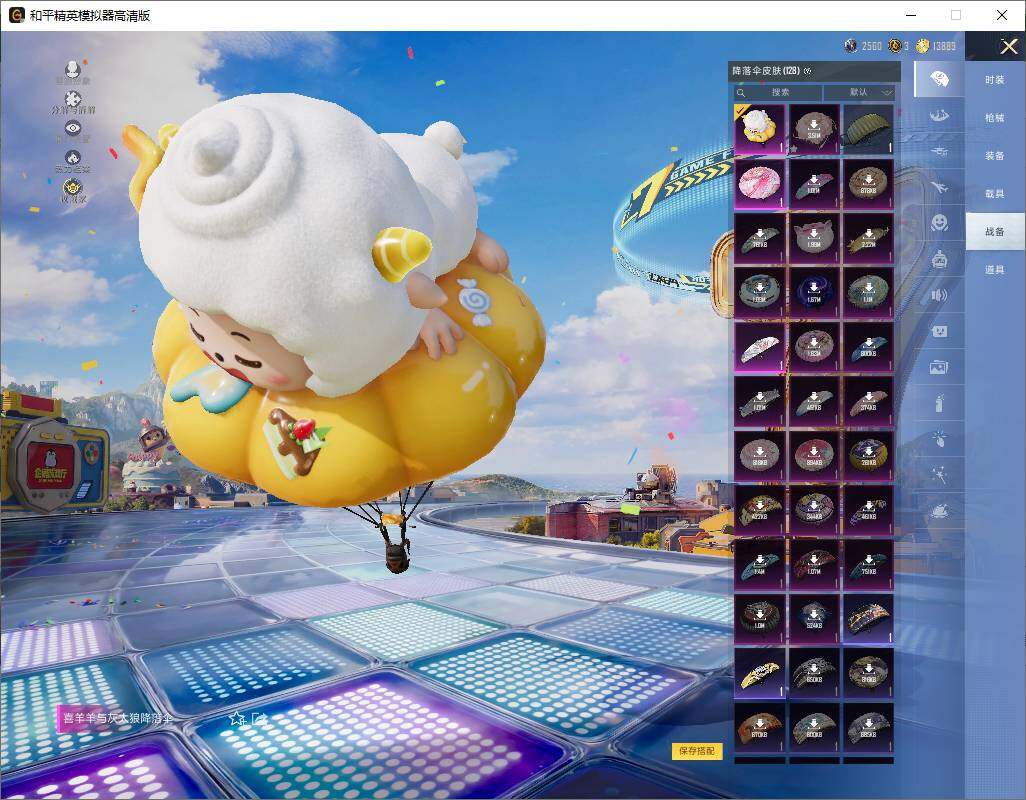Switch to the 时装 tab
This screenshot has height=800, width=1026.
coord(995,80)
